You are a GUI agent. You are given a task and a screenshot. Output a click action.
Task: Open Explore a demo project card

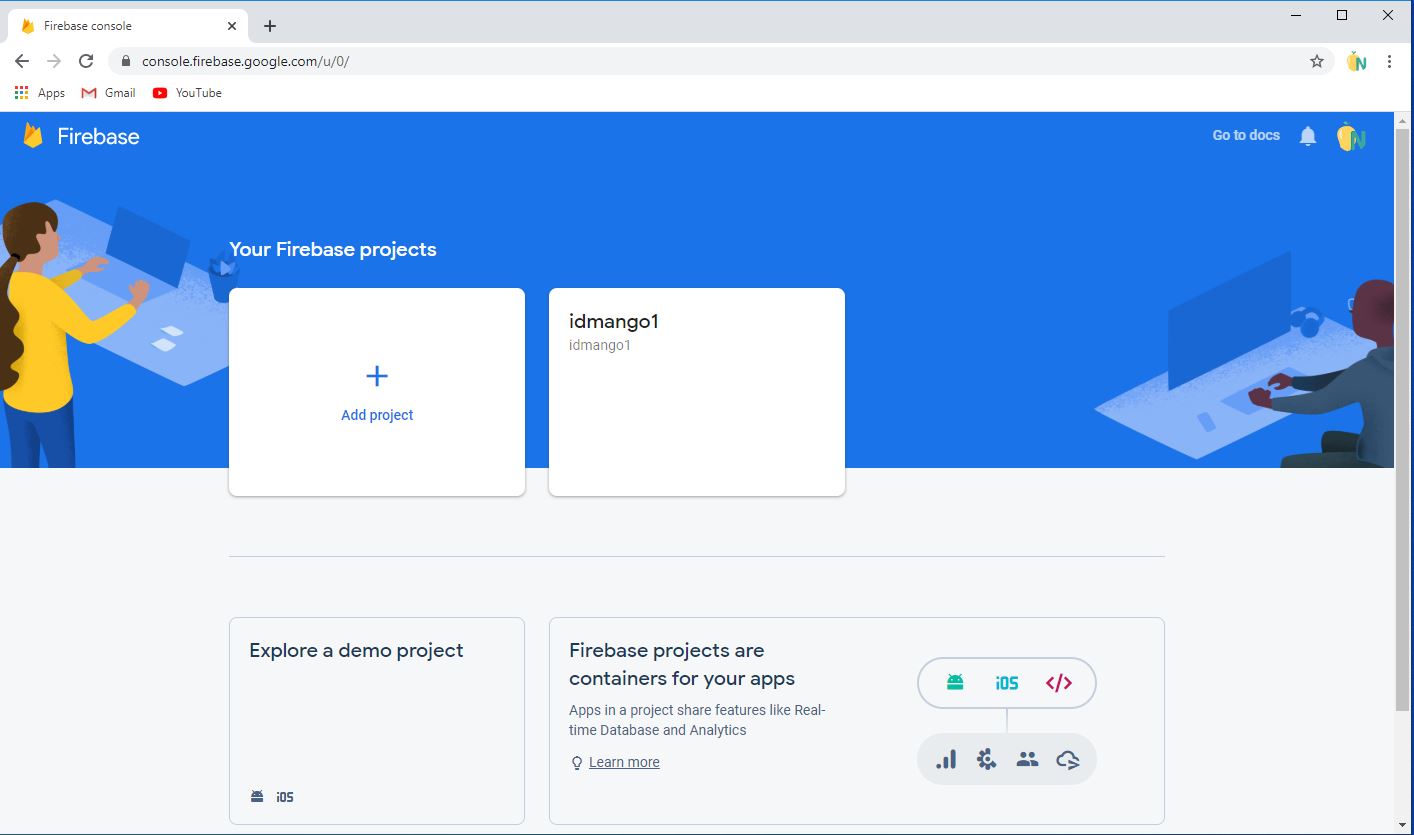coord(377,721)
